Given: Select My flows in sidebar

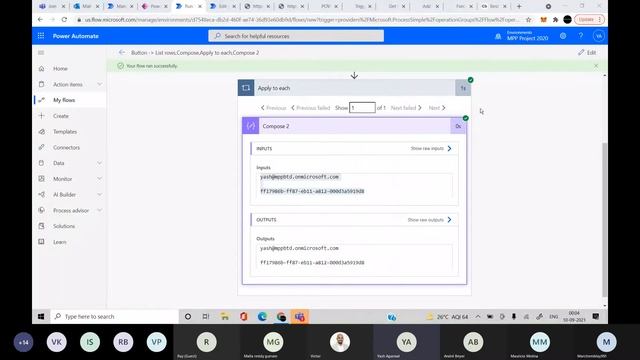Looking at the screenshot, I should [x=64, y=100].
